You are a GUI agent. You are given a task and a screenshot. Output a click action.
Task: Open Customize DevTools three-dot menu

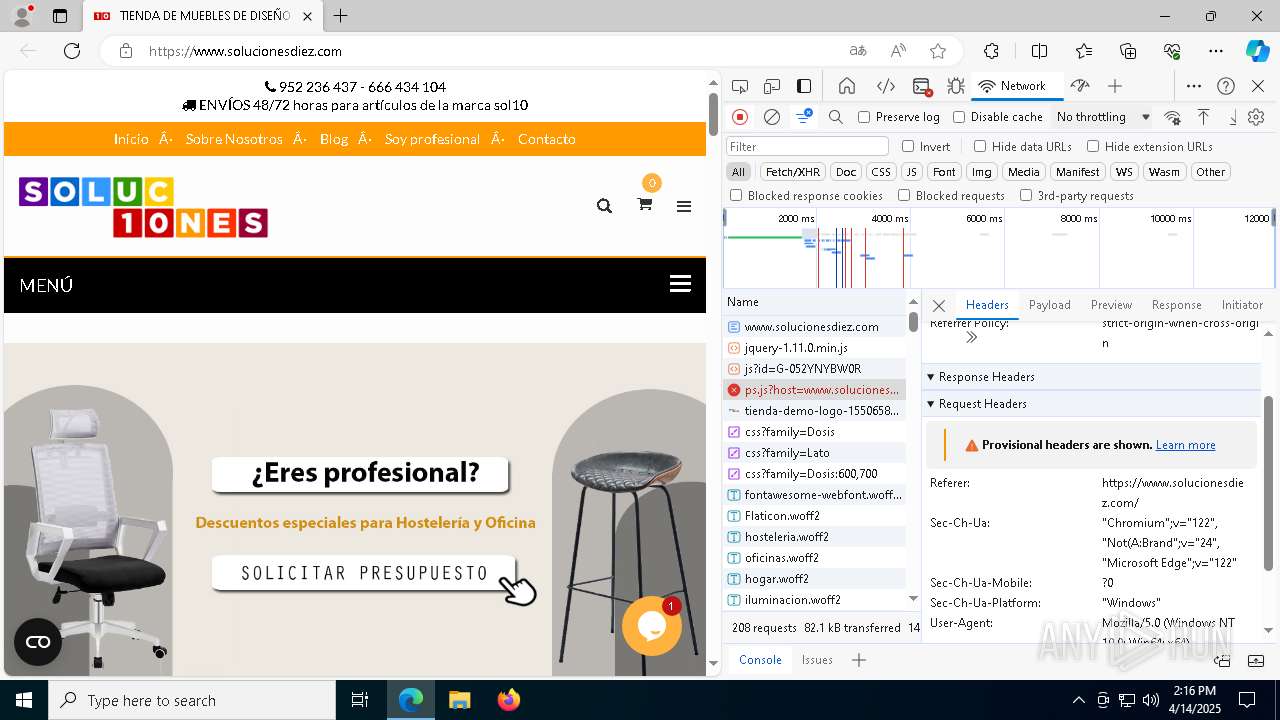click(x=1194, y=86)
